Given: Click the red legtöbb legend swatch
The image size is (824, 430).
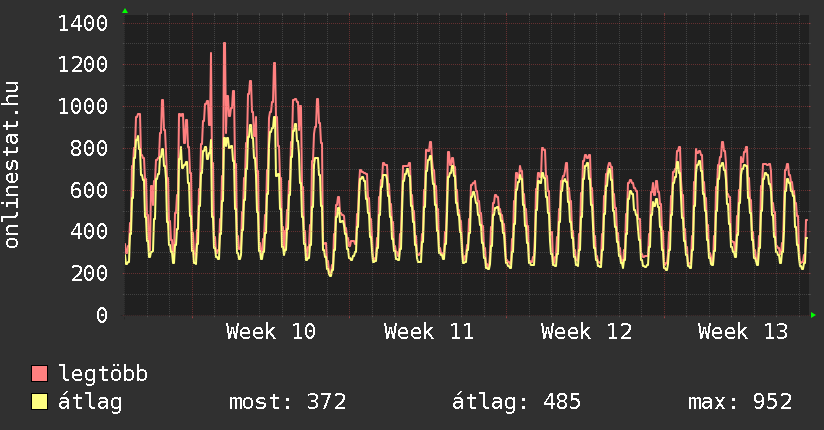Looking at the screenshot, I should 40,375.
